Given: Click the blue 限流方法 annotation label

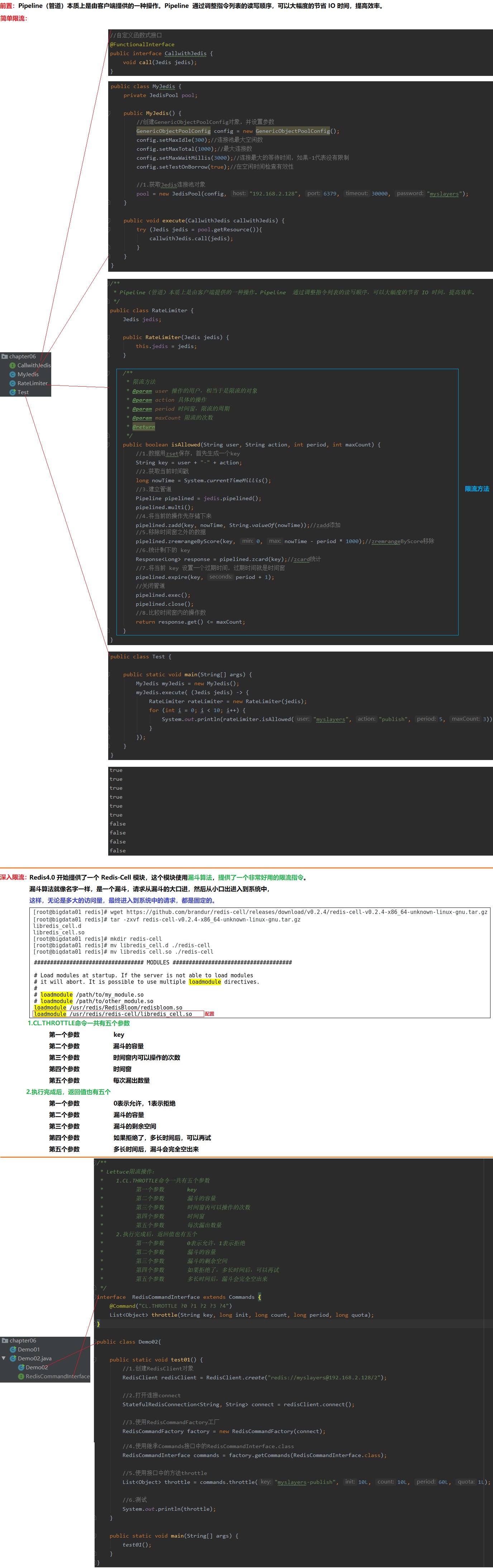Looking at the screenshot, I should pos(477,489).
